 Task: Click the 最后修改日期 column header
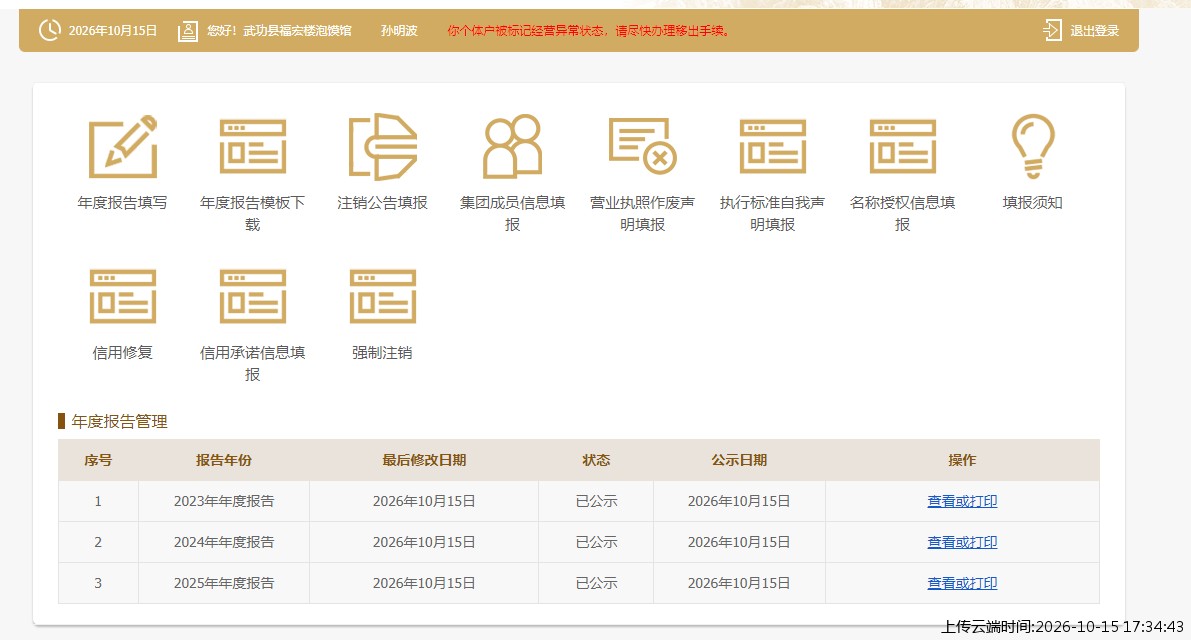point(424,460)
